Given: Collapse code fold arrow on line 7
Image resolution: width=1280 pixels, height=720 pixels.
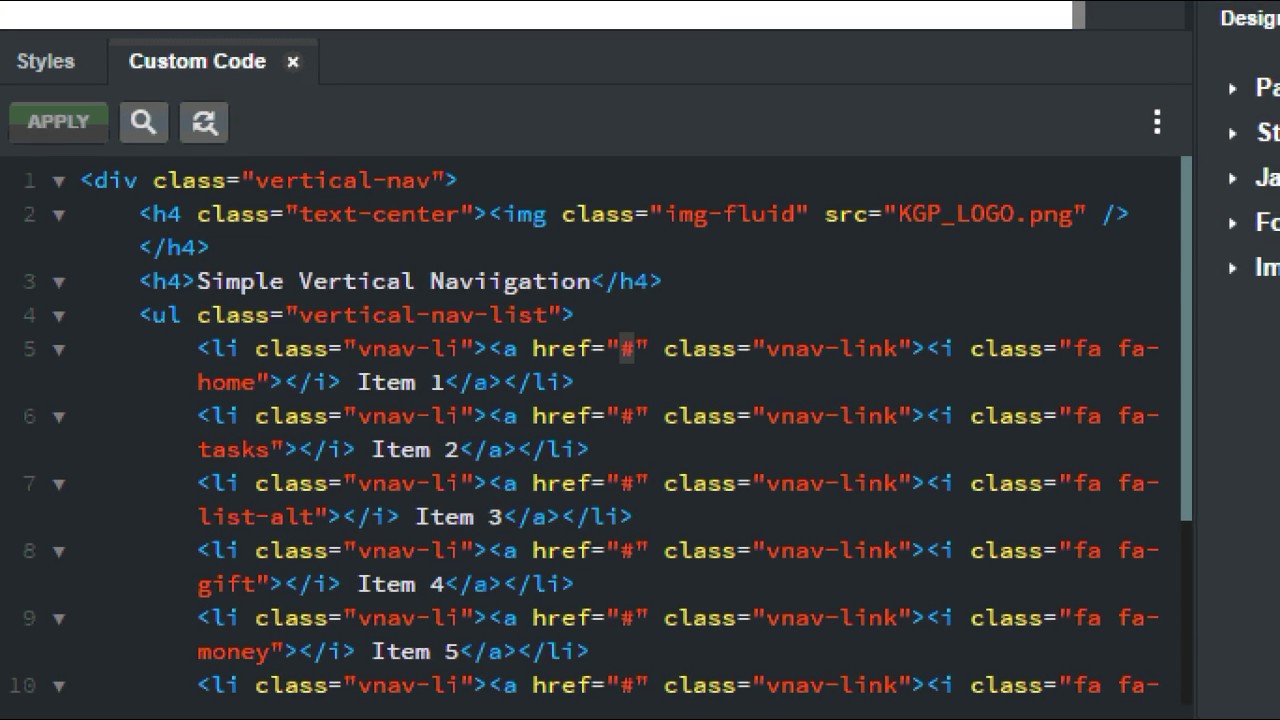Looking at the screenshot, I should tap(59, 483).
